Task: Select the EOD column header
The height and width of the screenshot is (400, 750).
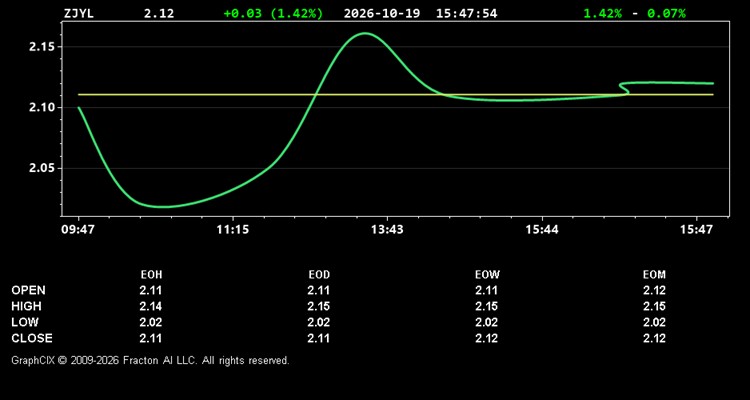Action: pyautogui.click(x=319, y=275)
